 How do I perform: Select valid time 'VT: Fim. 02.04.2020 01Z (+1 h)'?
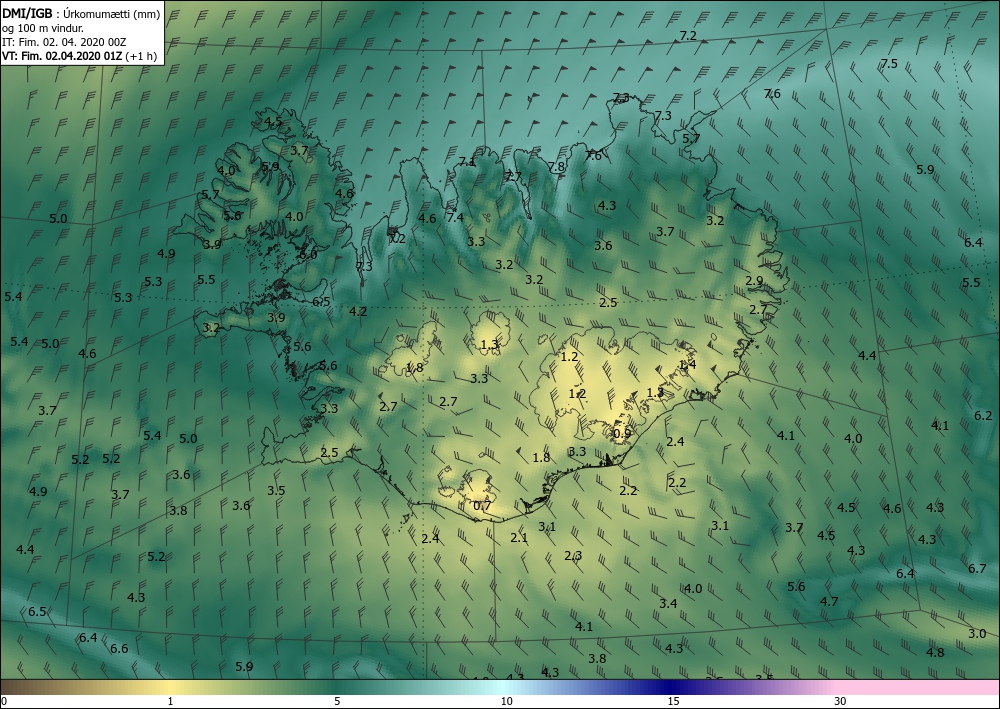[79, 56]
